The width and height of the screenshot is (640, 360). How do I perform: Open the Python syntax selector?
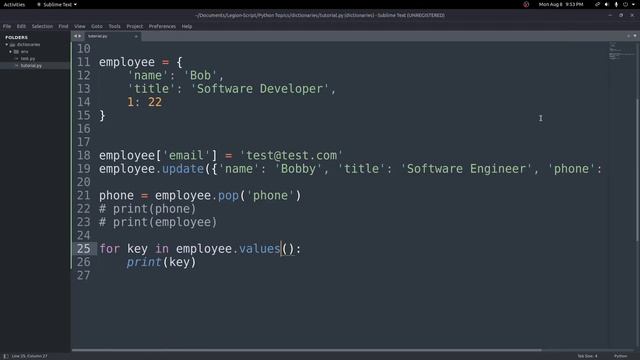(x=620, y=356)
